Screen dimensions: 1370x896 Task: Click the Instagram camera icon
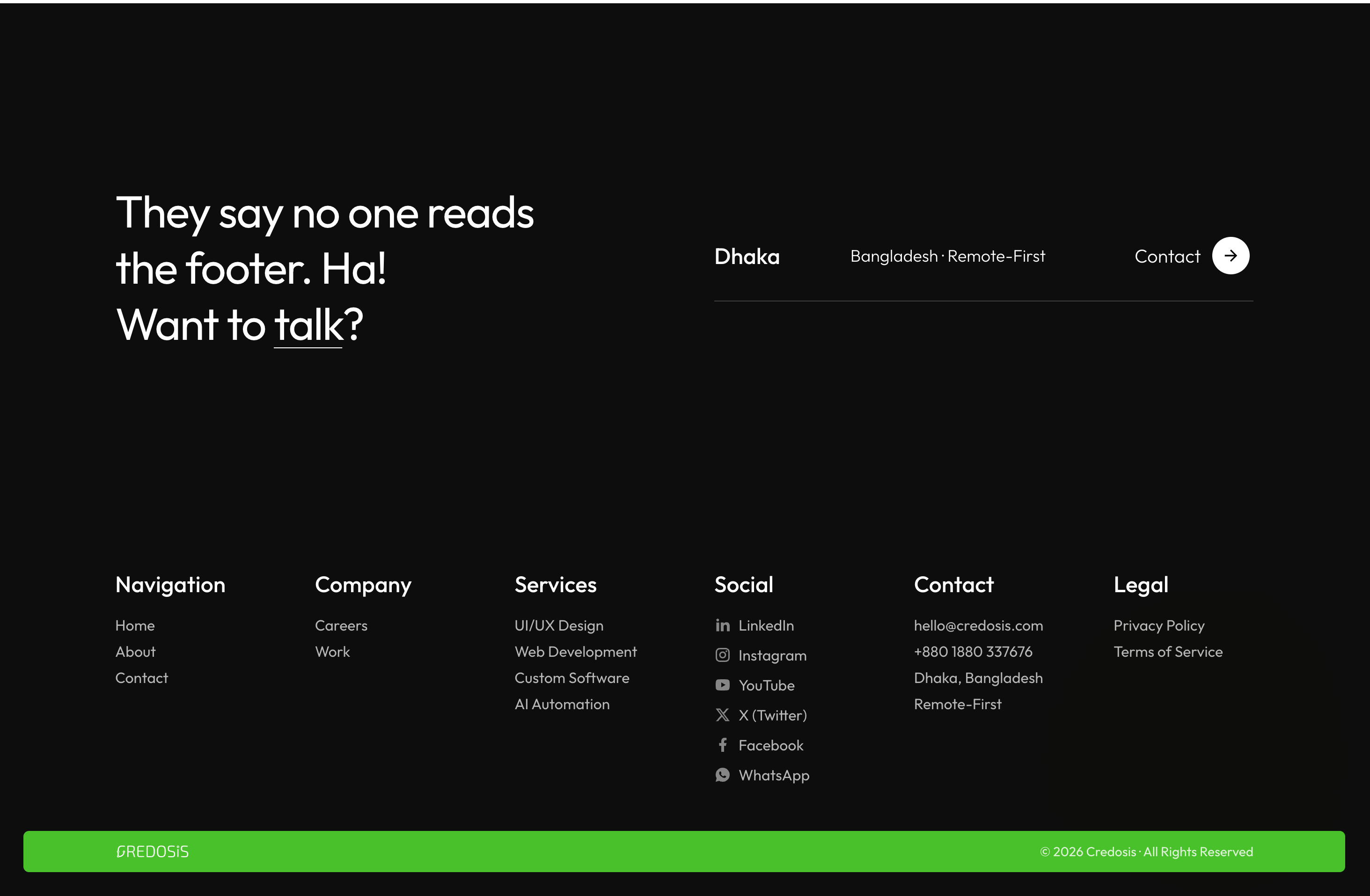click(x=722, y=655)
